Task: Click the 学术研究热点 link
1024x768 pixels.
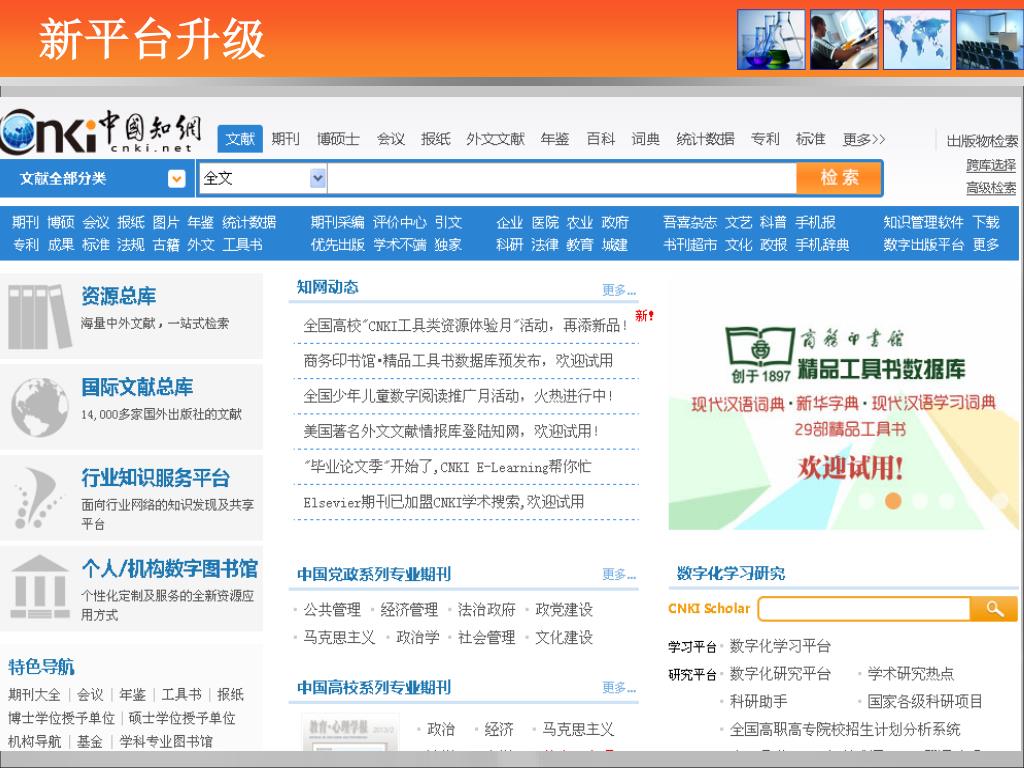Action: 910,674
